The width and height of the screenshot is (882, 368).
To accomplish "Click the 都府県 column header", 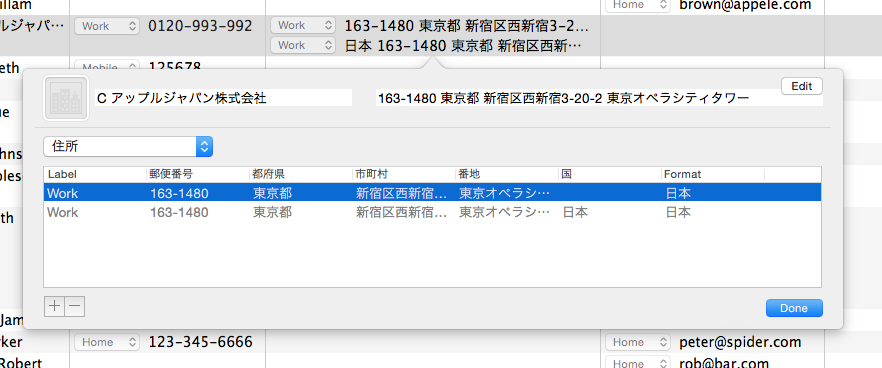I will (301, 174).
